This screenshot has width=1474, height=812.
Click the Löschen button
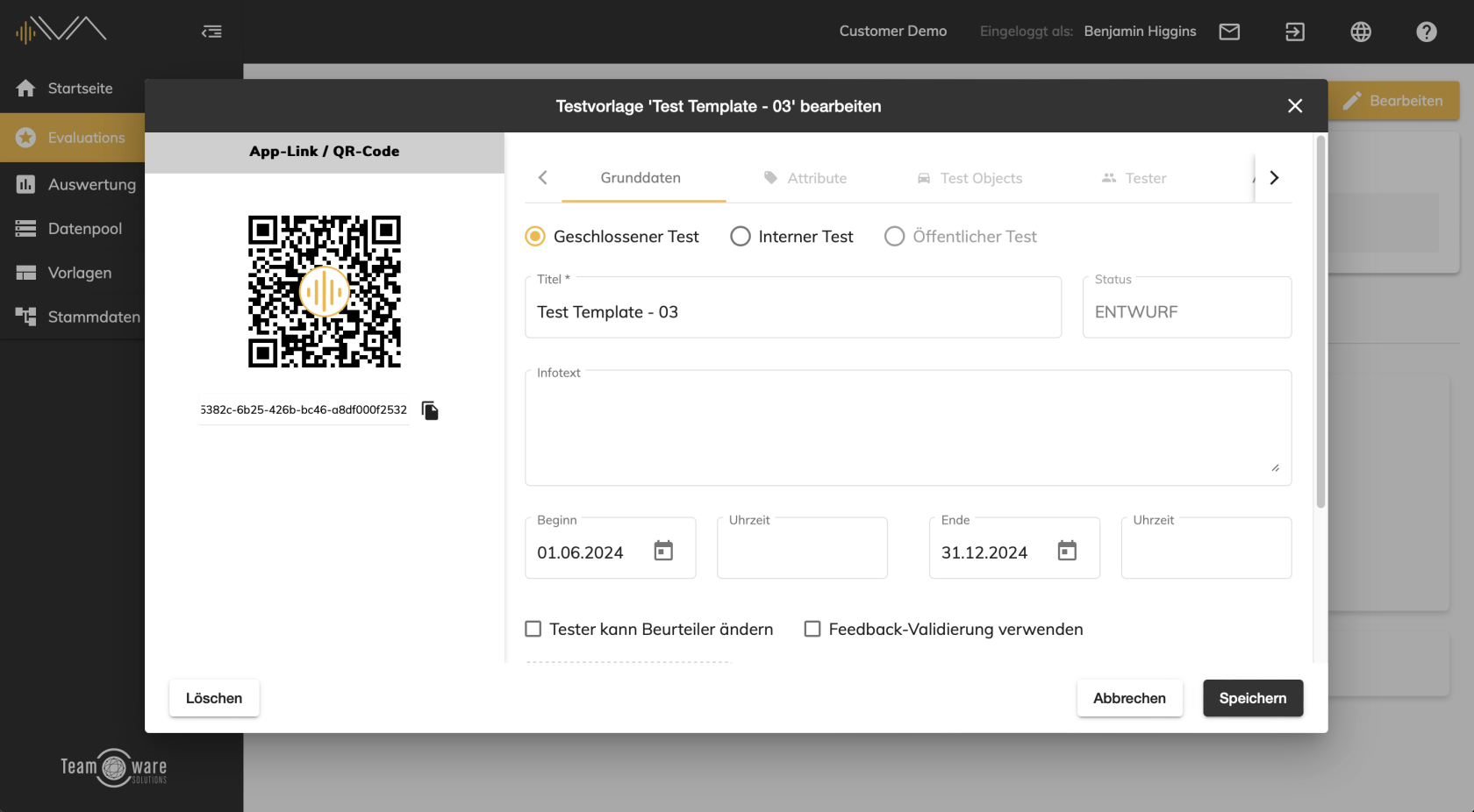[214, 698]
